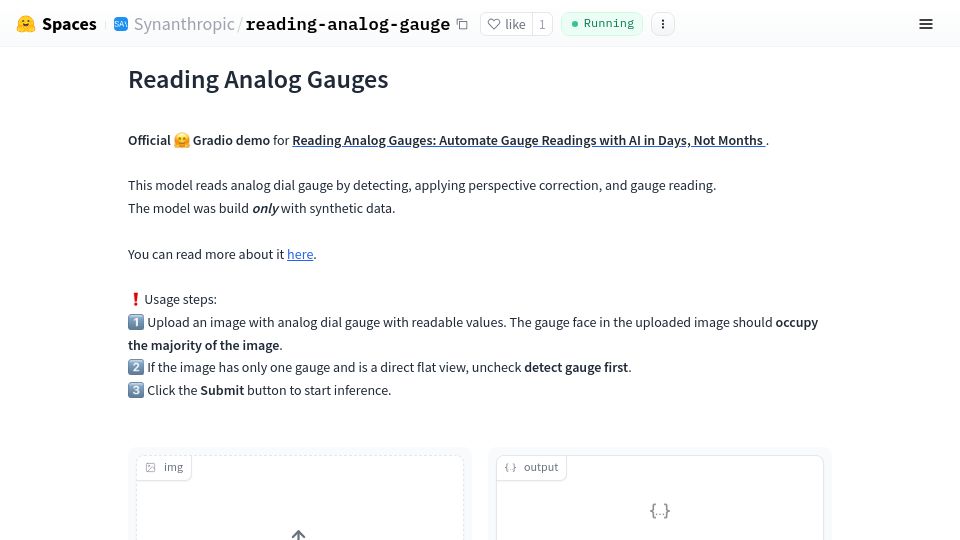Click the img upload label icon

(151, 467)
